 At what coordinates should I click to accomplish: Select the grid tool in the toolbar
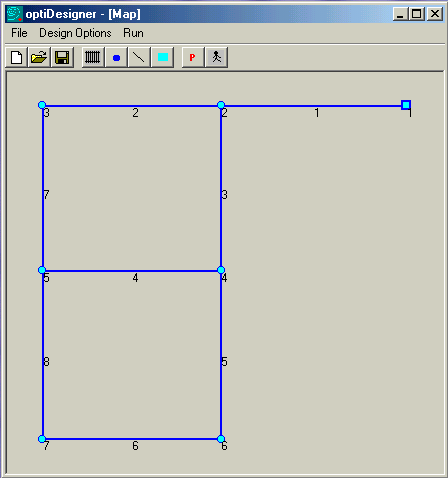[93, 57]
